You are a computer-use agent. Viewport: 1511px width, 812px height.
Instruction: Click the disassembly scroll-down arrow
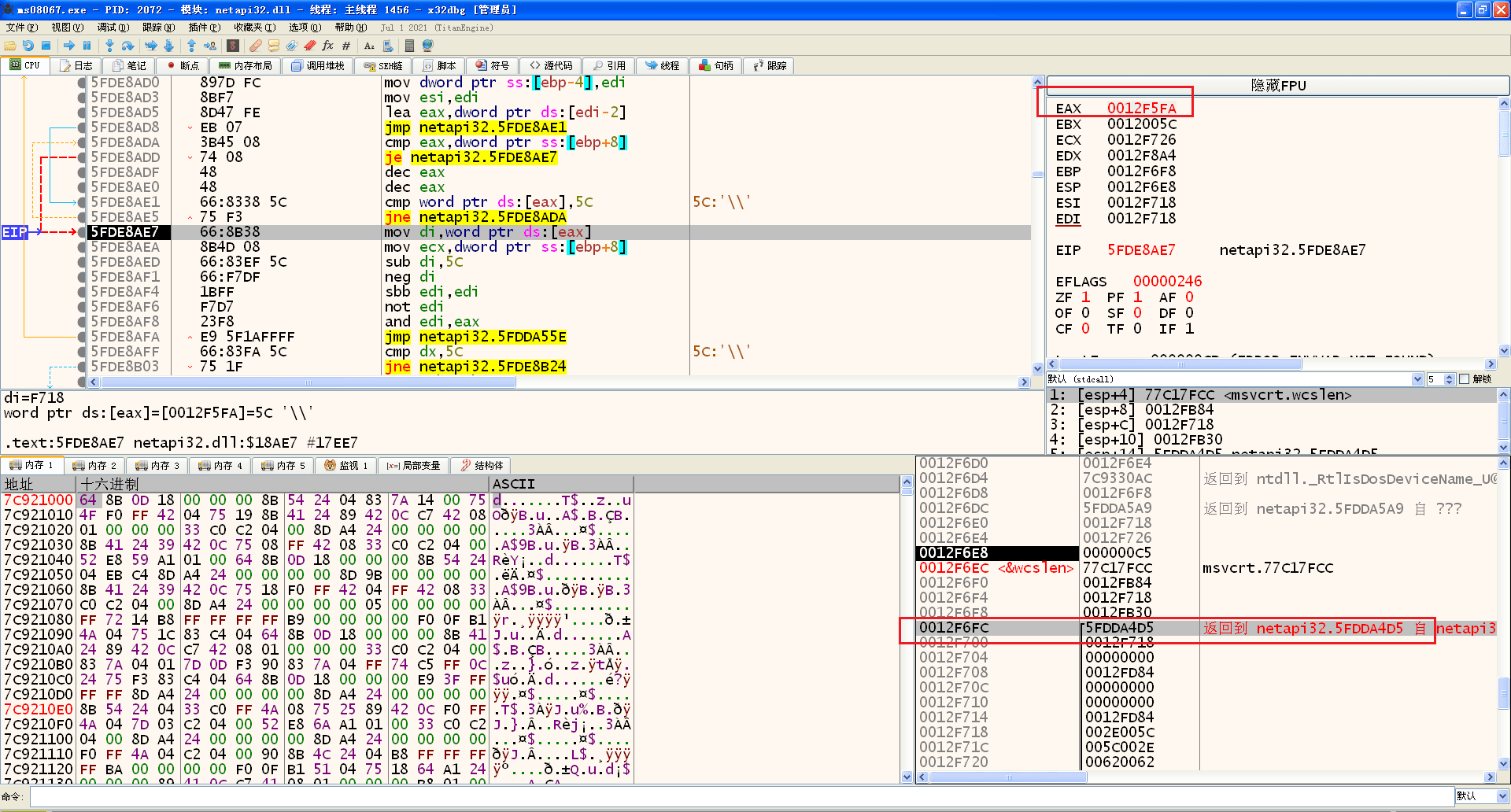(x=1037, y=367)
